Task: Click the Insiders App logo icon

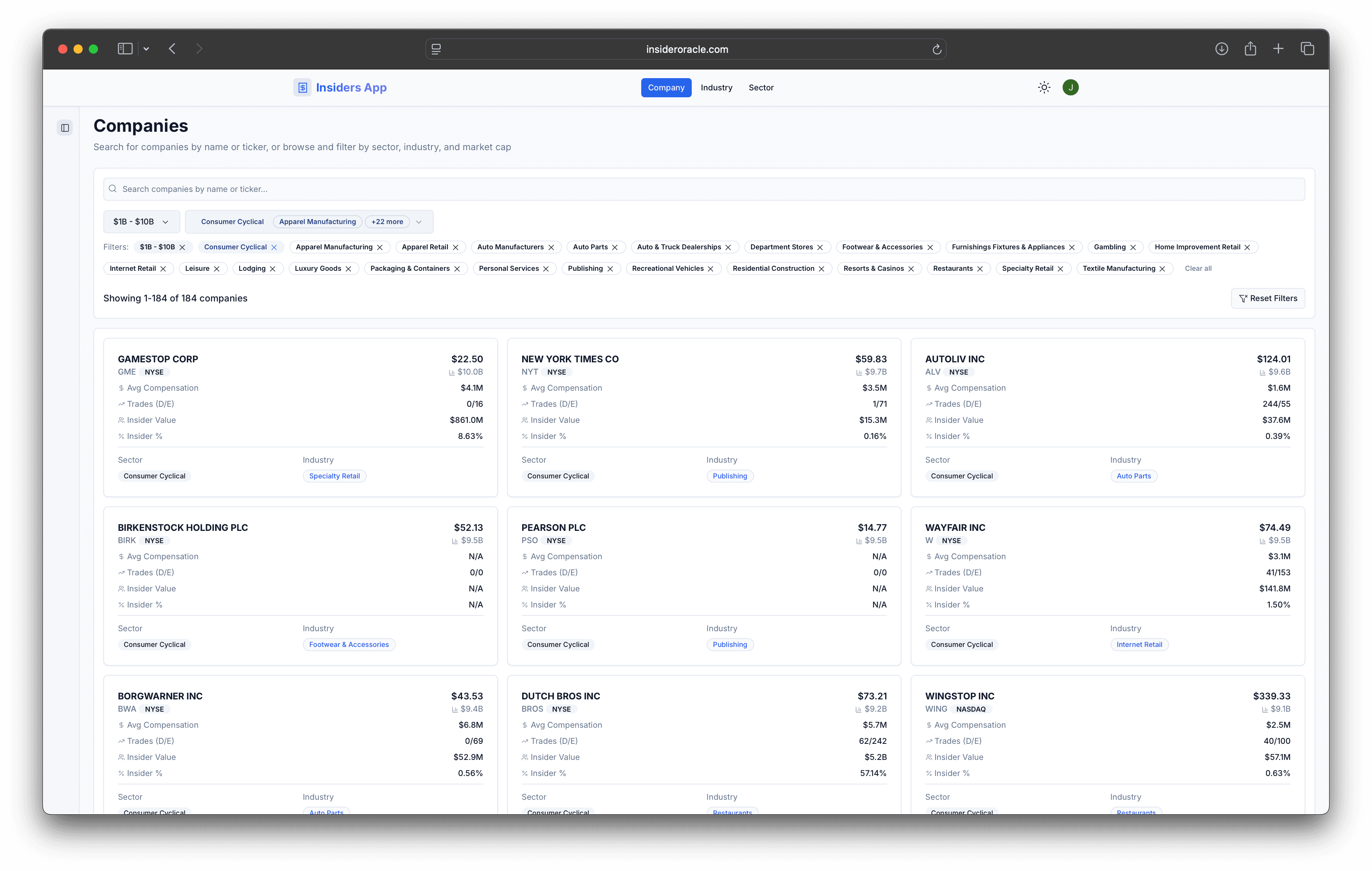Action: tap(302, 87)
